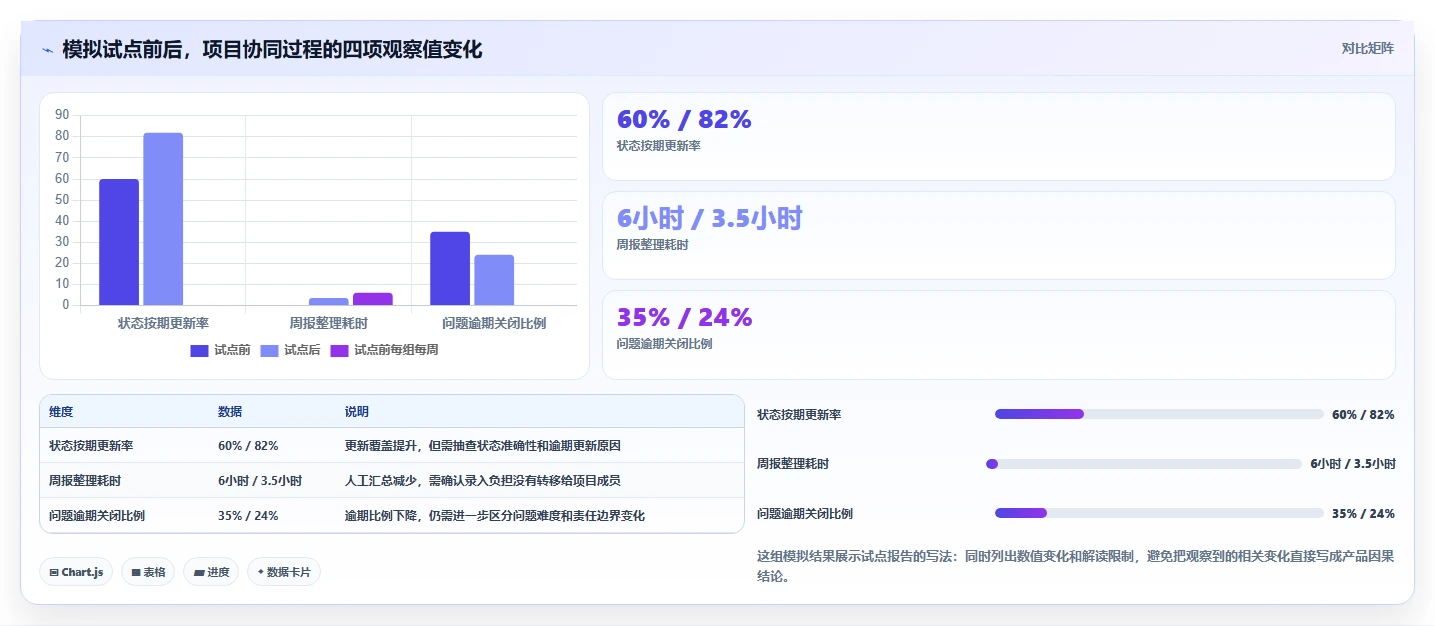Click the 60% / 82% data card

point(998,137)
